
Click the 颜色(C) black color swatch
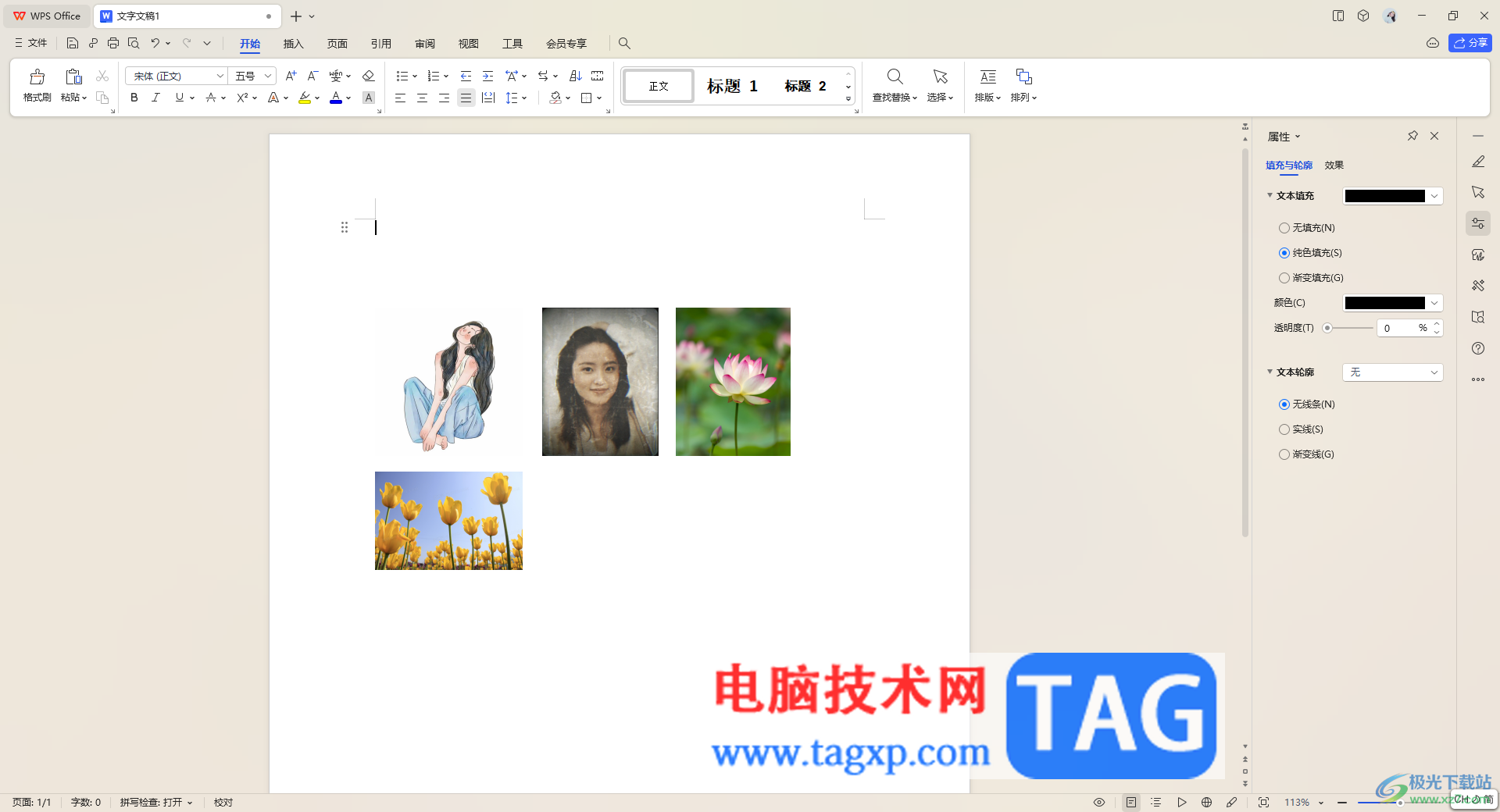1384,303
